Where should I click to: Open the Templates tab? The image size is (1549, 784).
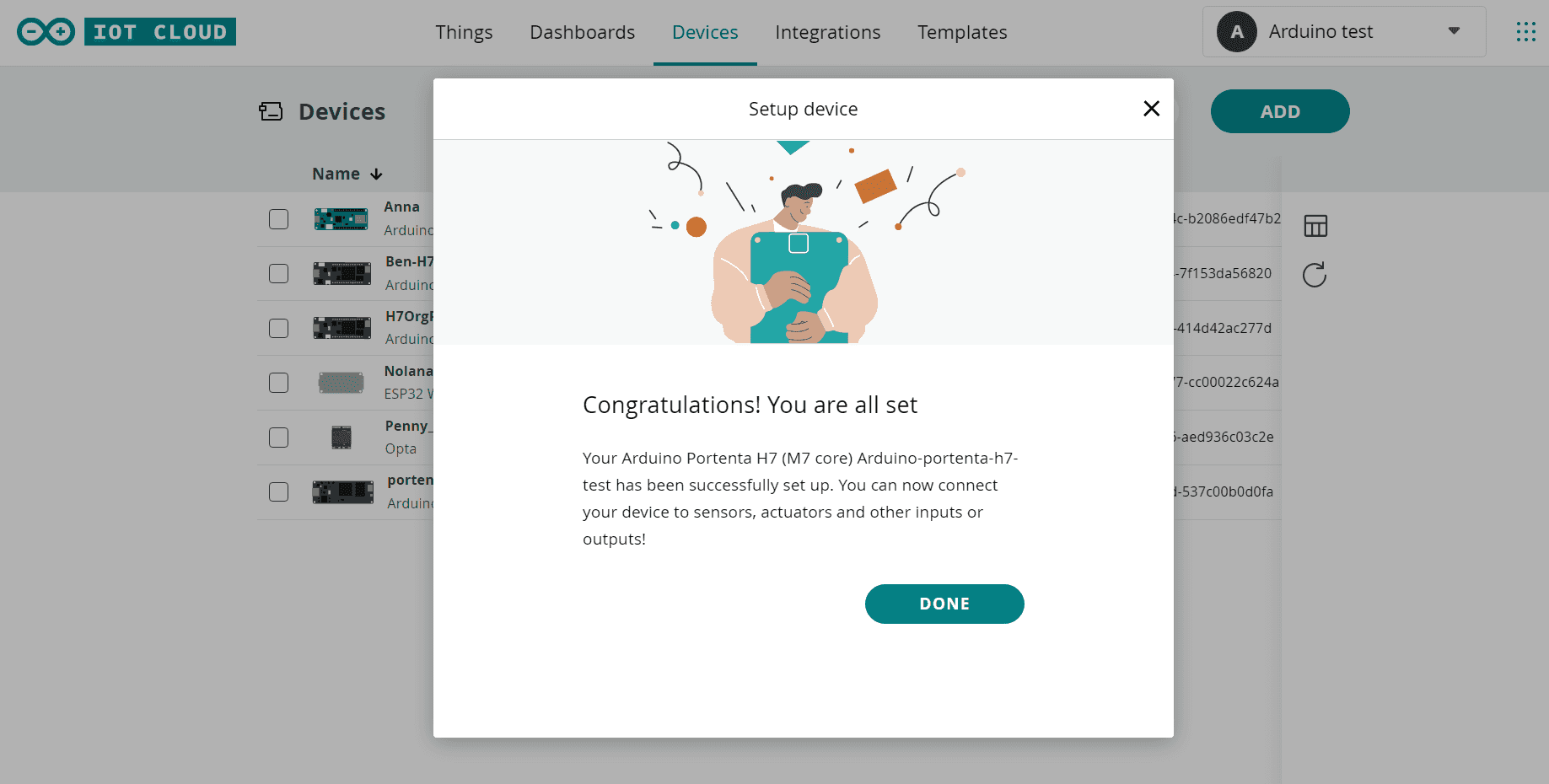(962, 32)
